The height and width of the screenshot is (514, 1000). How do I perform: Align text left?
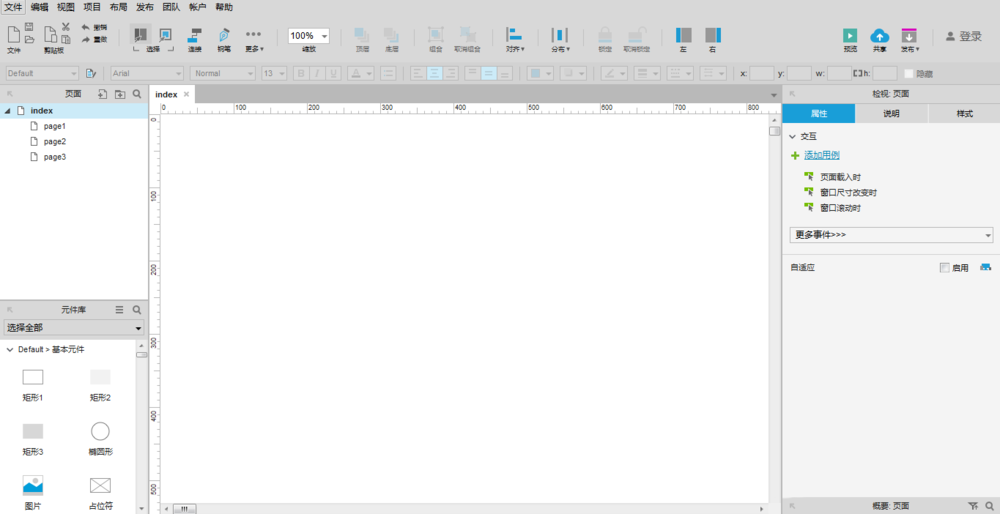point(418,73)
